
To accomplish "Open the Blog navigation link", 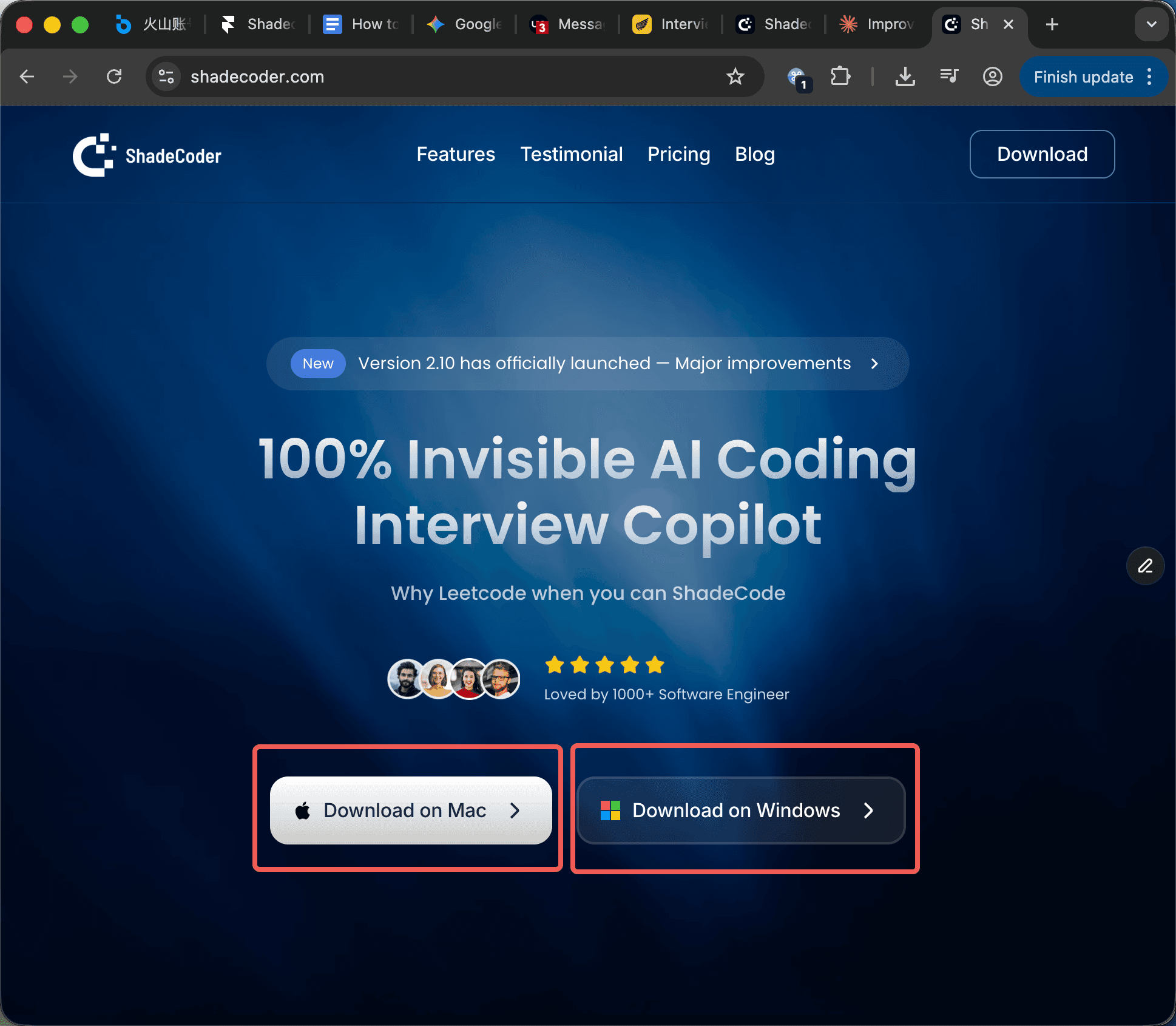I will tap(755, 154).
